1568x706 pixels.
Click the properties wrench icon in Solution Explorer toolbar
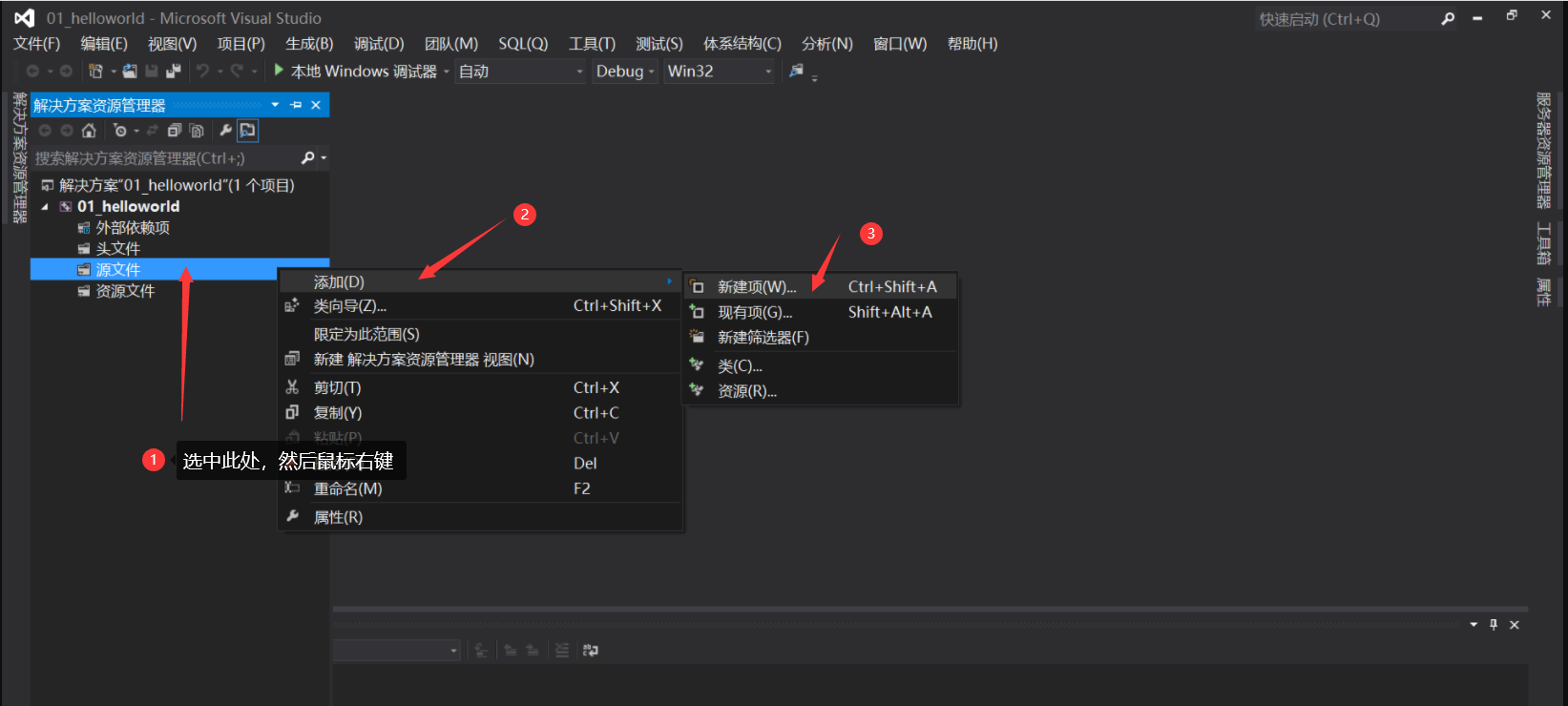point(225,131)
